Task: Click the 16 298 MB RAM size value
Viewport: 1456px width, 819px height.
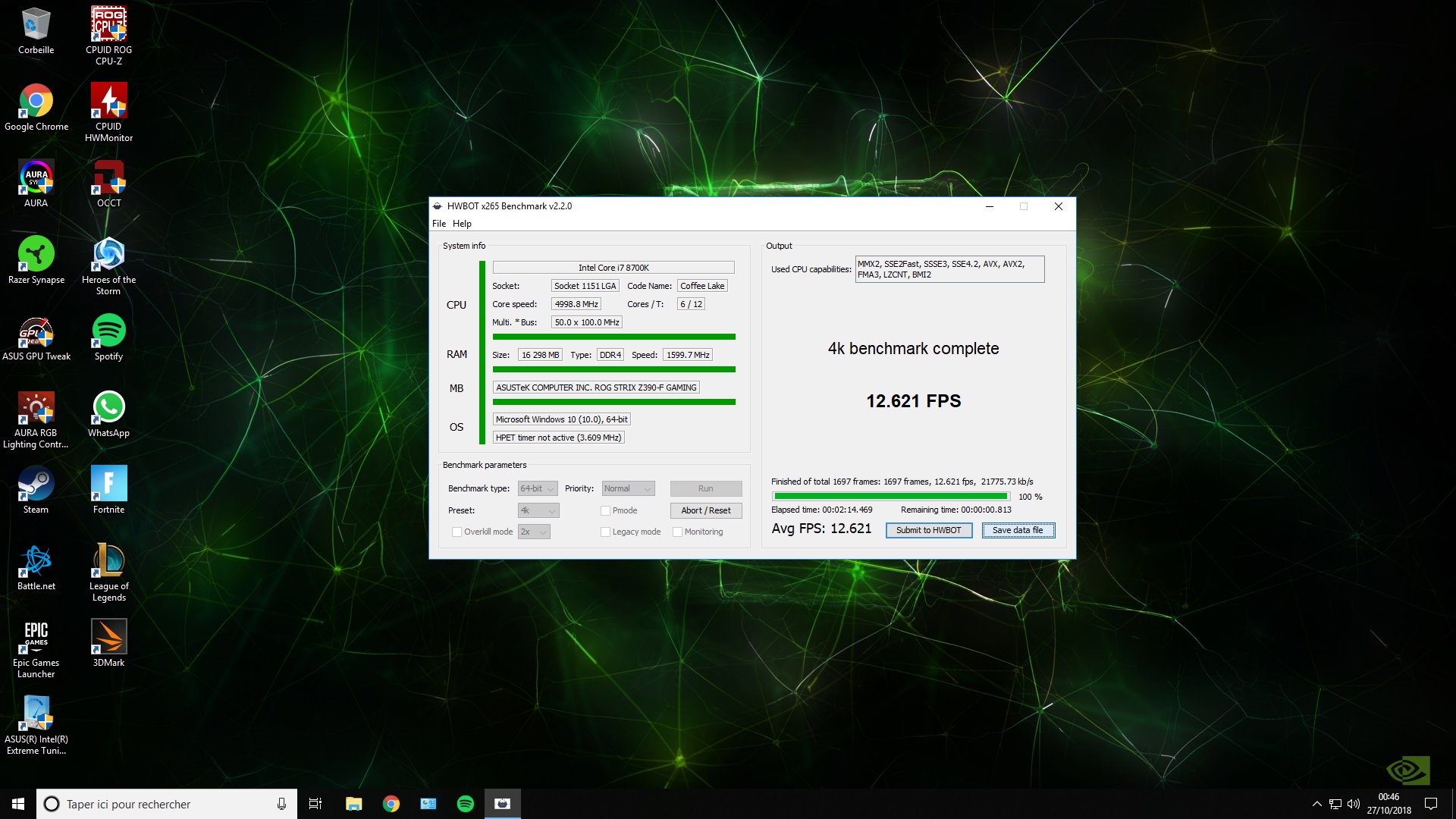Action: point(540,355)
